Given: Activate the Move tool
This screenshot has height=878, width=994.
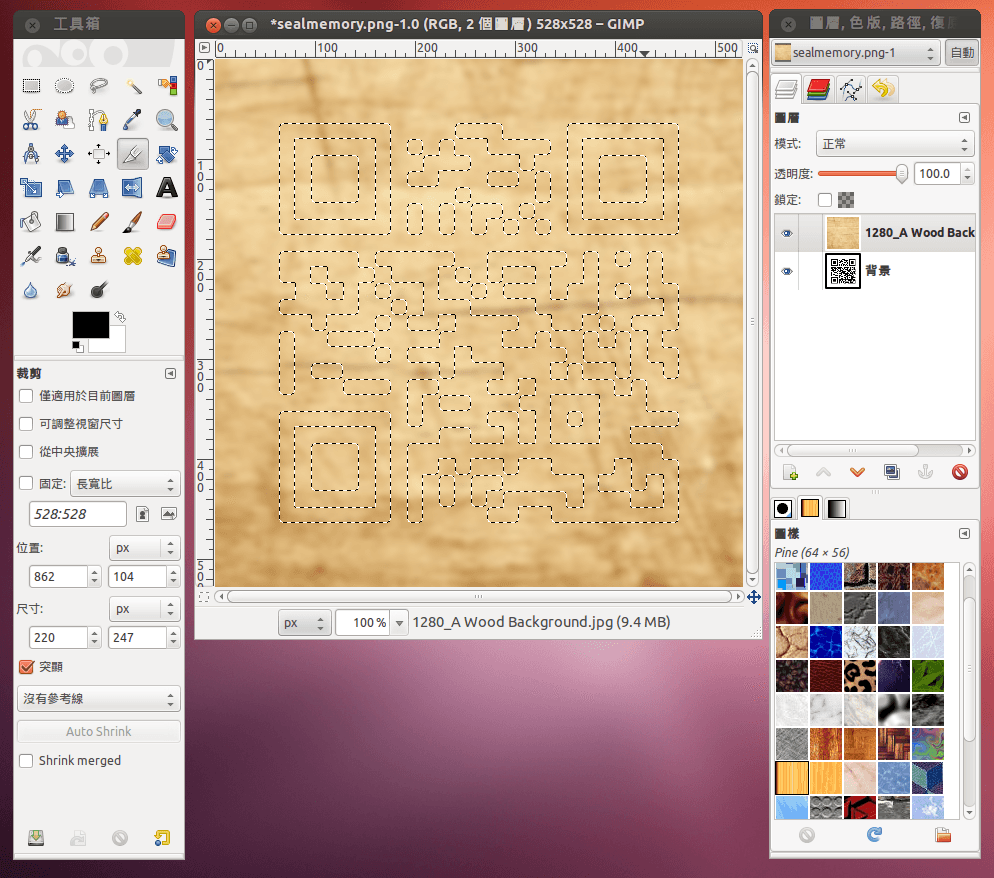Looking at the screenshot, I should (65, 154).
